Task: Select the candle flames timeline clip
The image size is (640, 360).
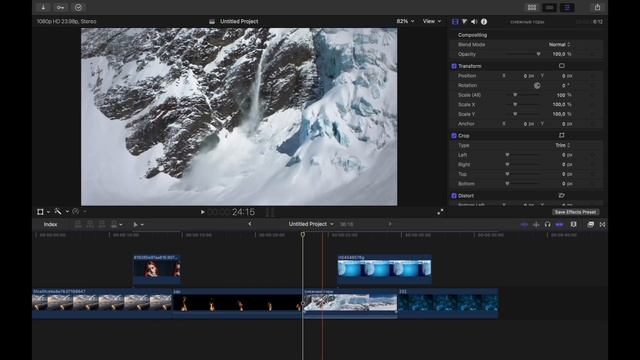Action: 237,303
